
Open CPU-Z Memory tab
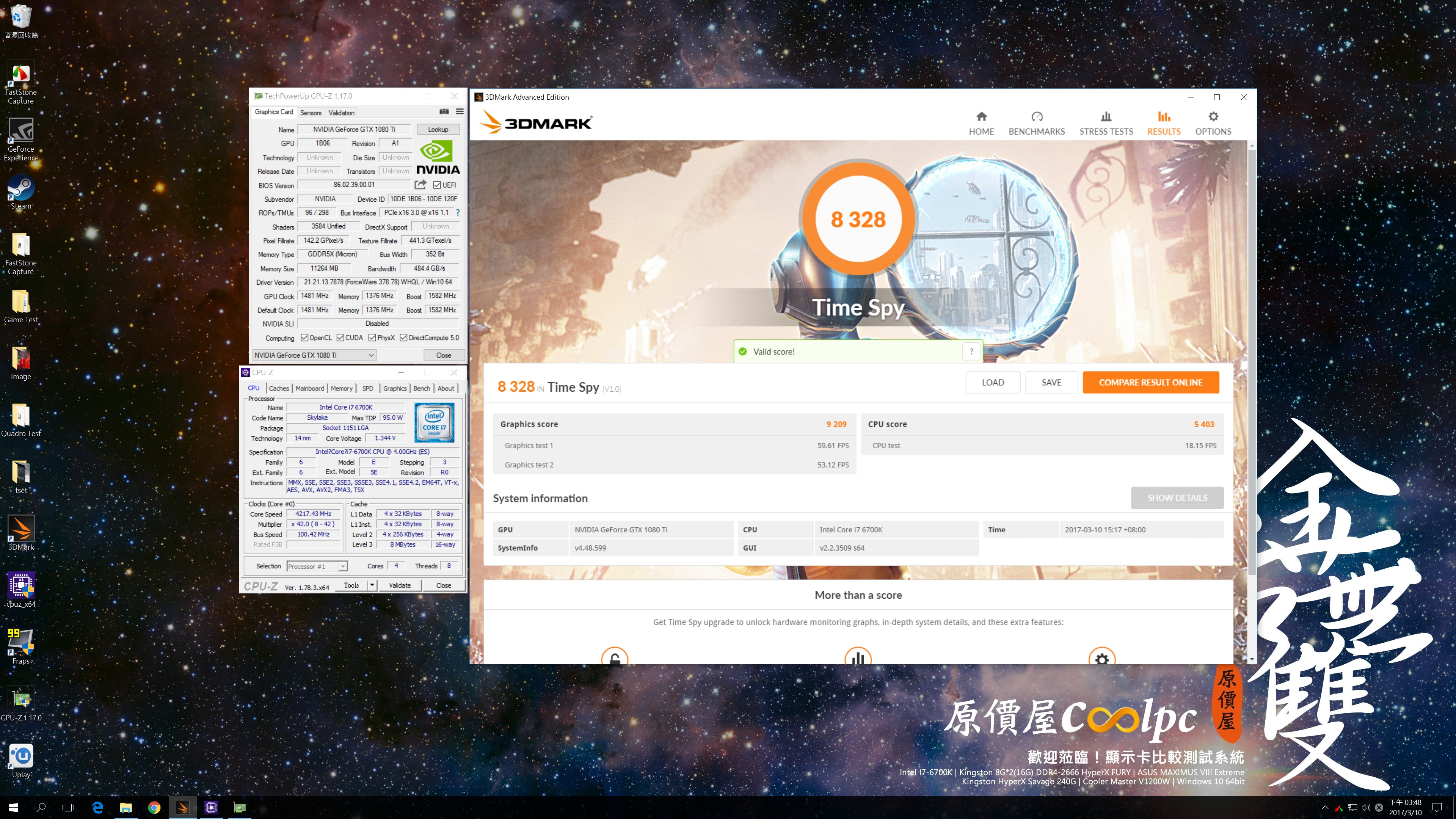coord(341,388)
